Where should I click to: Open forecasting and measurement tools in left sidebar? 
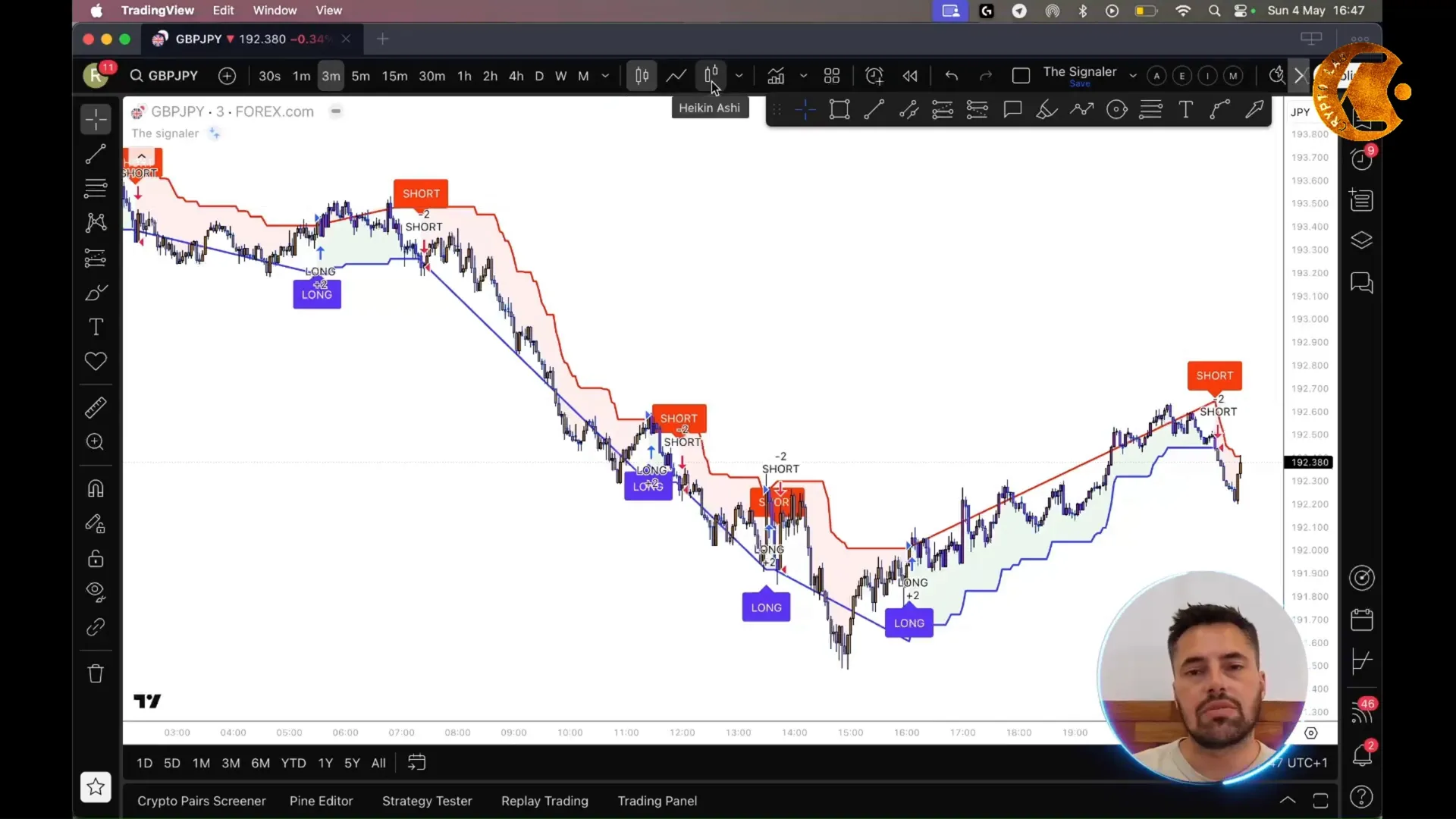pyautogui.click(x=96, y=258)
